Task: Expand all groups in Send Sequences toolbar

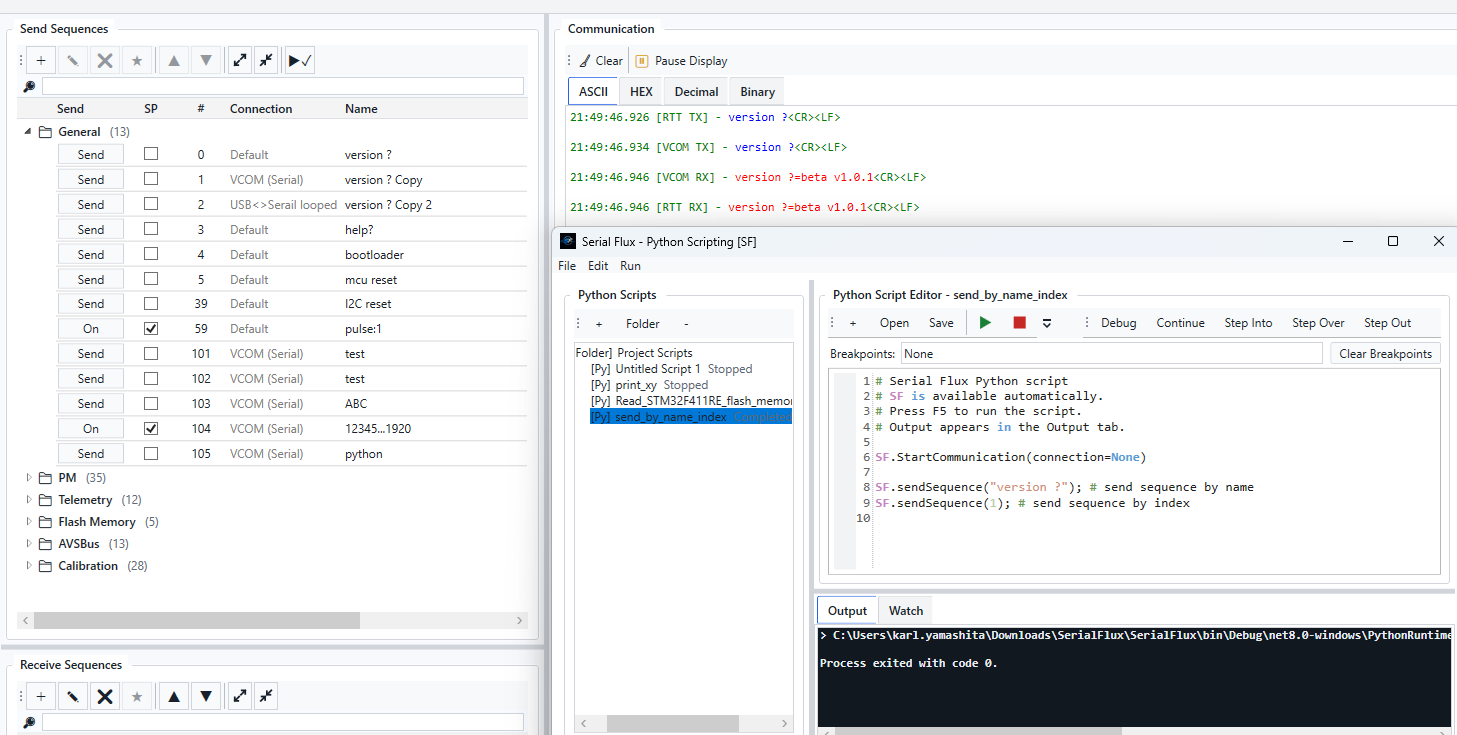Action: pyautogui.click(x=240, y=61)
